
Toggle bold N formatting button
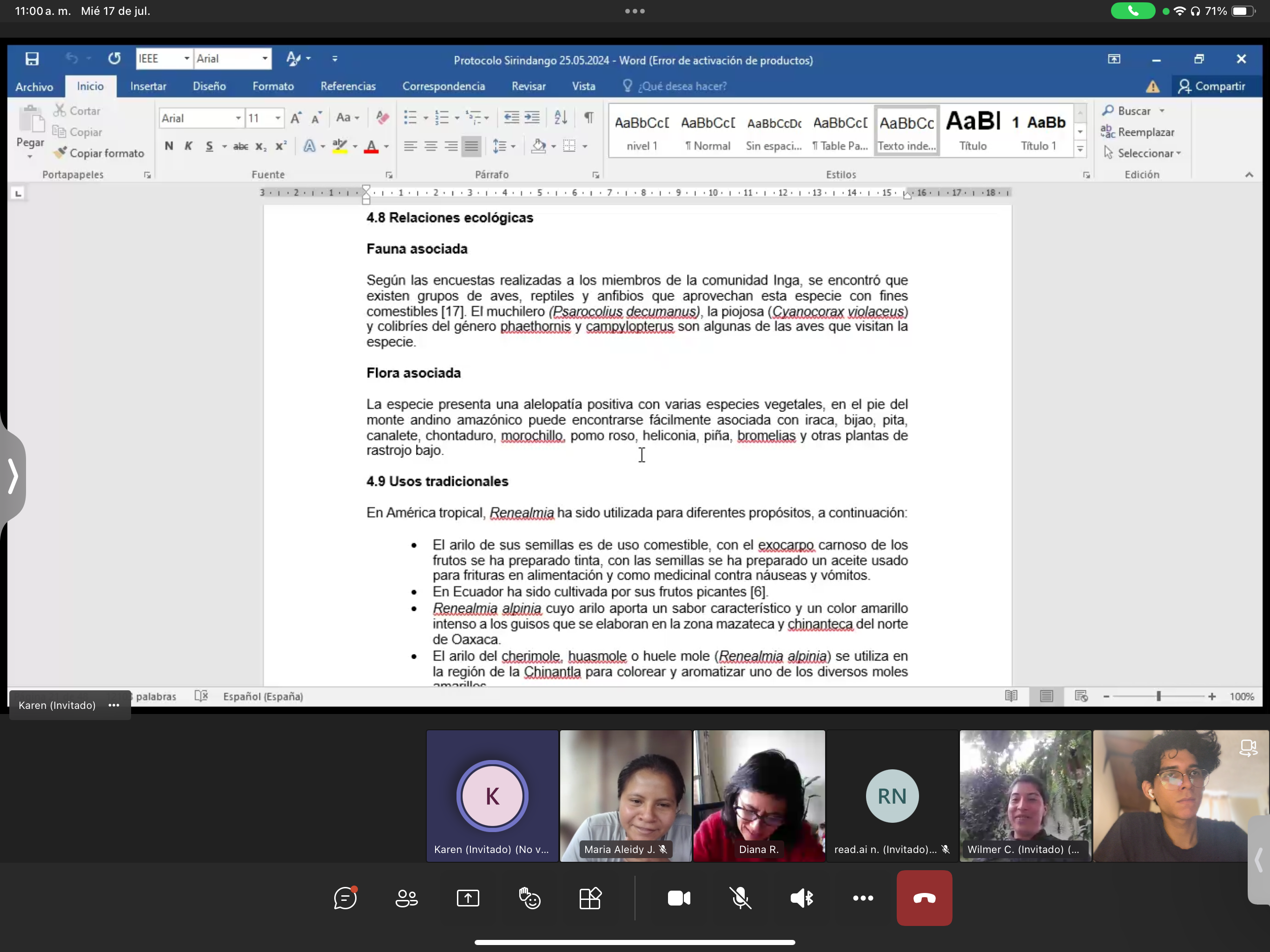coord(169,146)
